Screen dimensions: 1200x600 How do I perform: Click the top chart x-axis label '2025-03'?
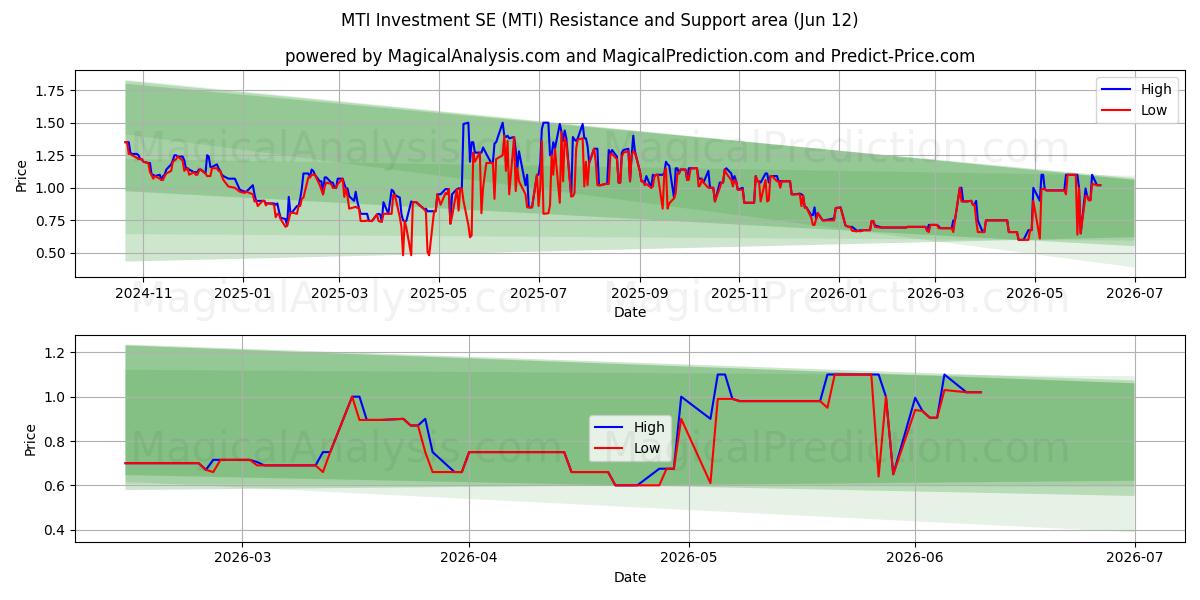coord(339,293)
